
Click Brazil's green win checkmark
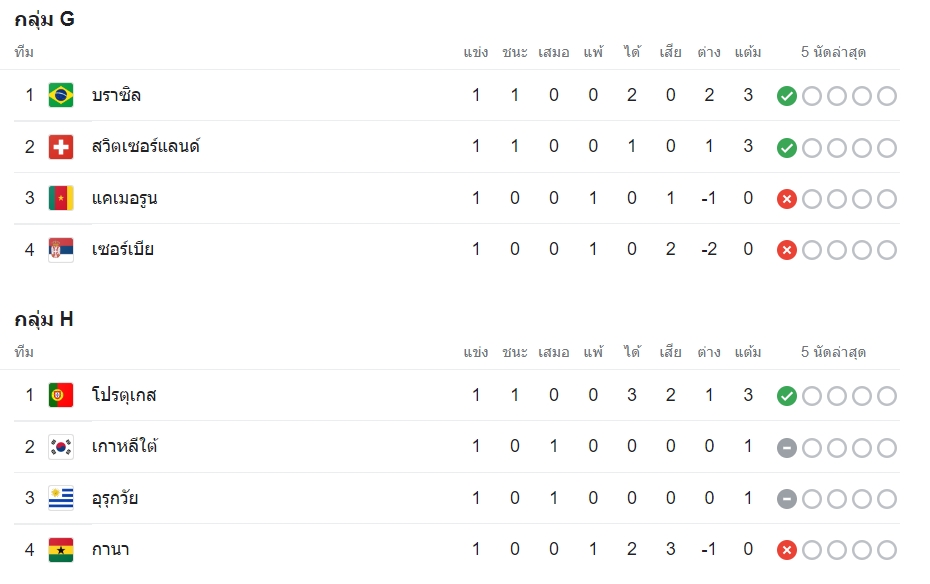786,96
